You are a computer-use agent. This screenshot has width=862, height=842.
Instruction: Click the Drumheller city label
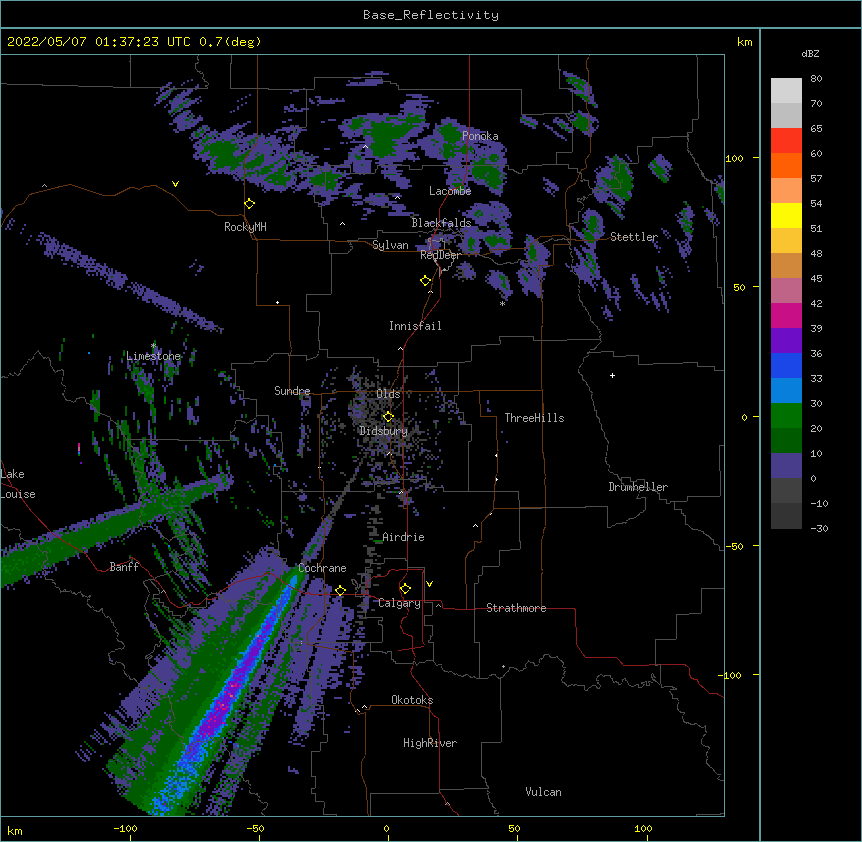638,487
